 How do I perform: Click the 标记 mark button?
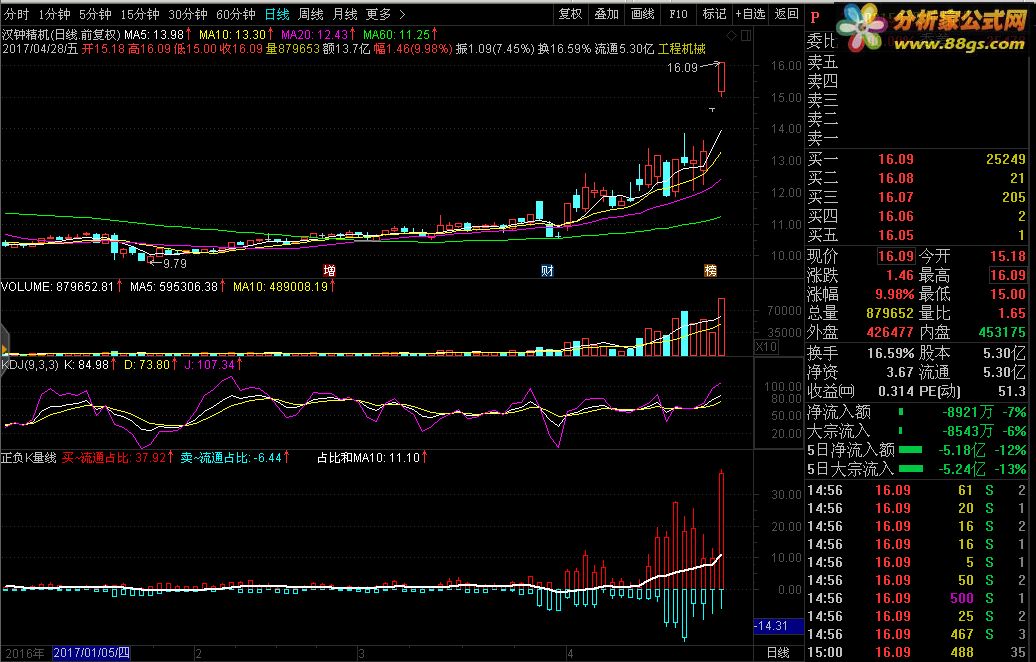(714, 14)
